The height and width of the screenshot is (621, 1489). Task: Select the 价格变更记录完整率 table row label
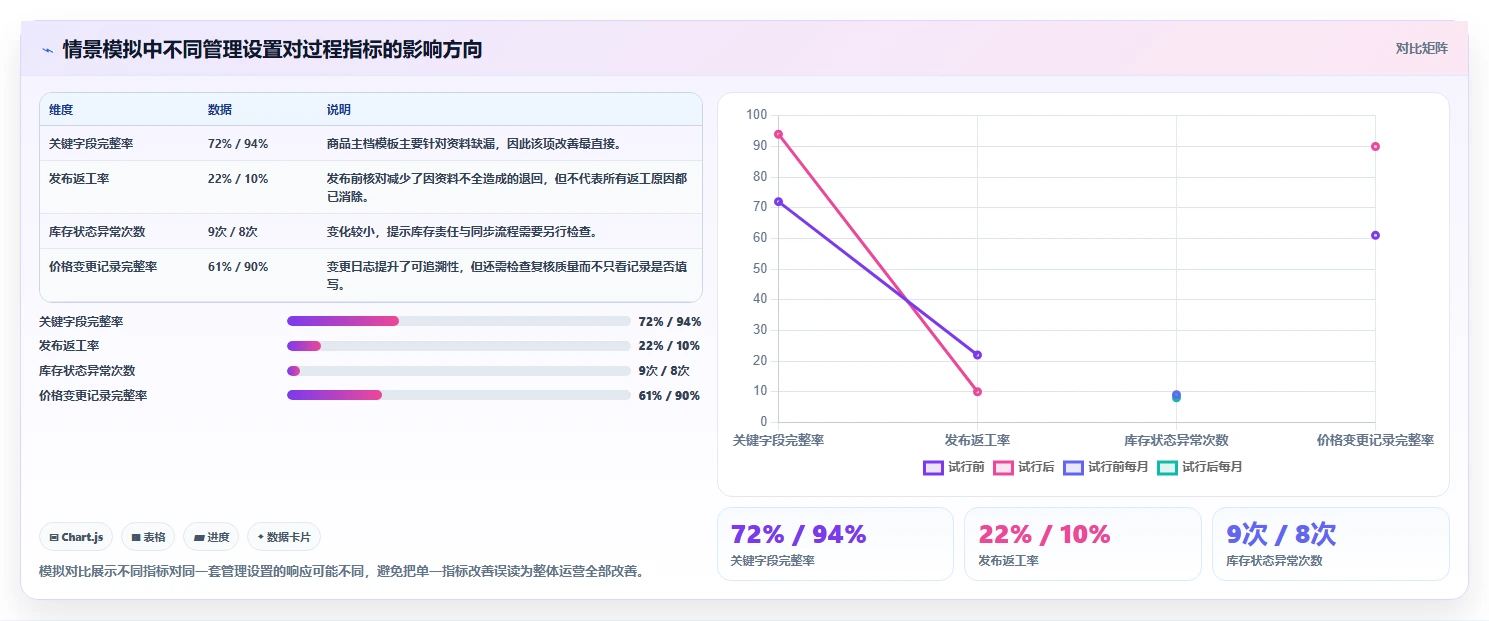pos(103,267)
